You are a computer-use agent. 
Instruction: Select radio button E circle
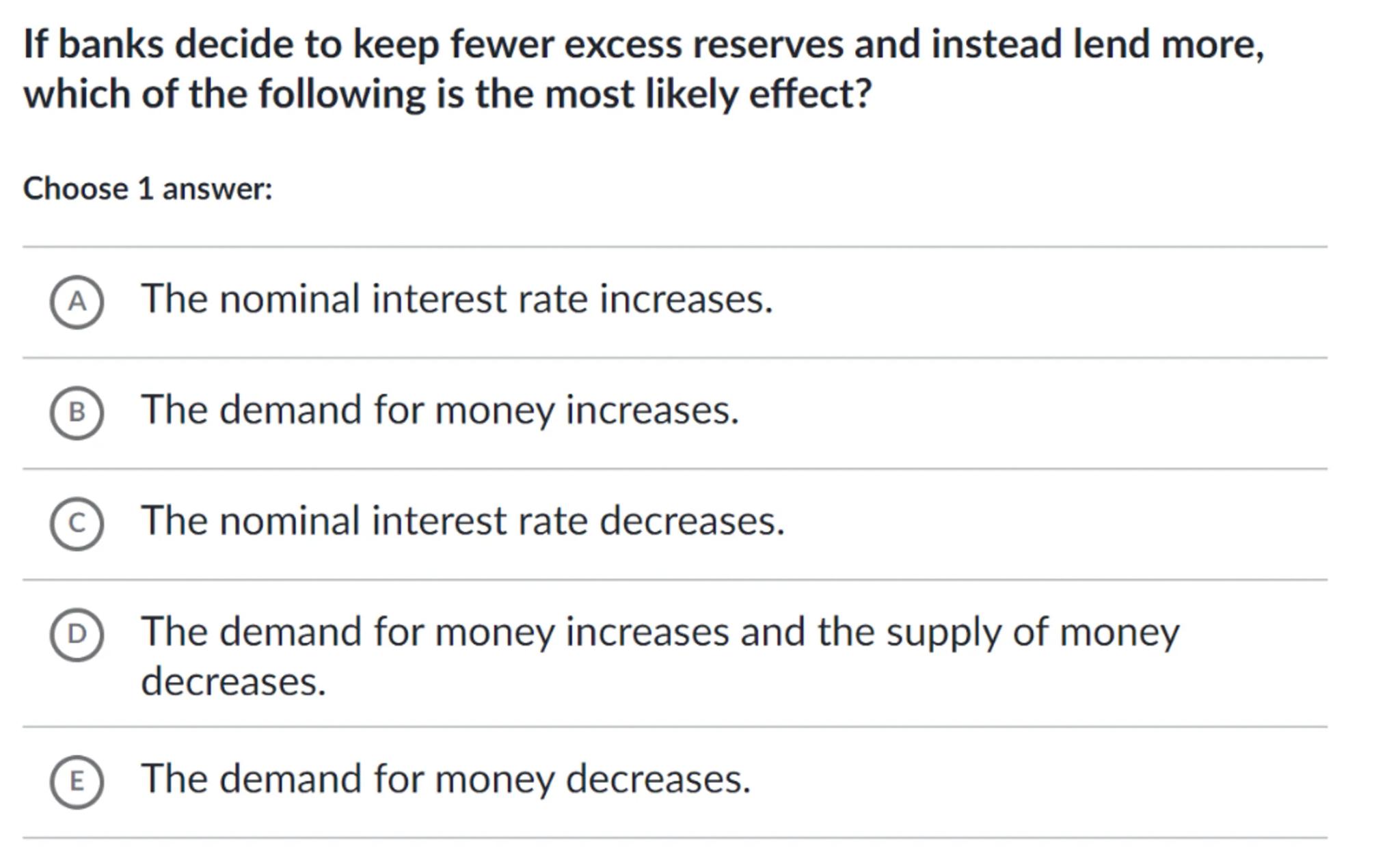coord(77,782)
